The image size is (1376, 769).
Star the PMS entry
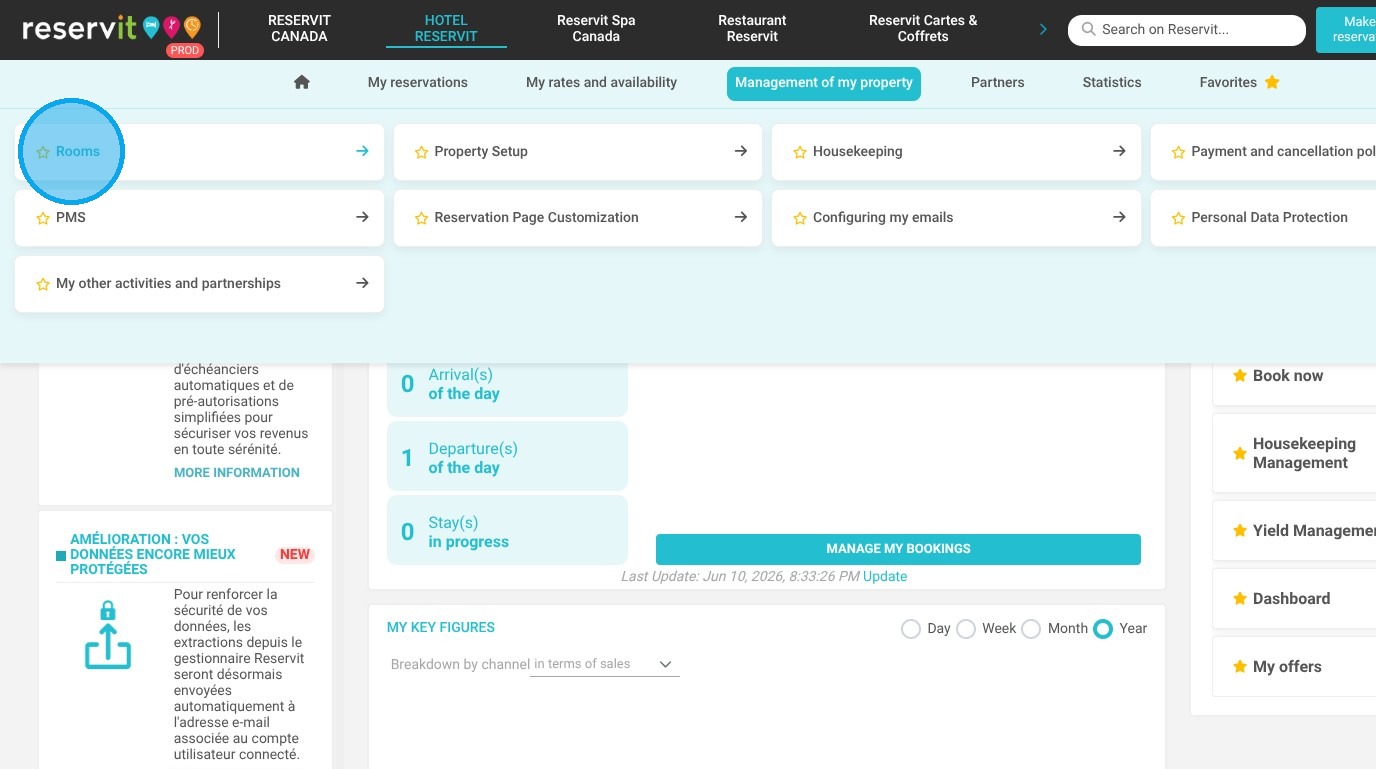pyautogui.click(x=43, y=218)
